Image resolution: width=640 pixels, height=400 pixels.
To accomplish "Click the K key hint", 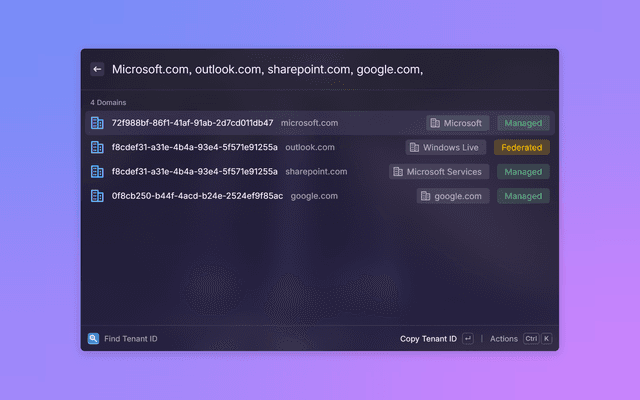I will coord(547,338).
